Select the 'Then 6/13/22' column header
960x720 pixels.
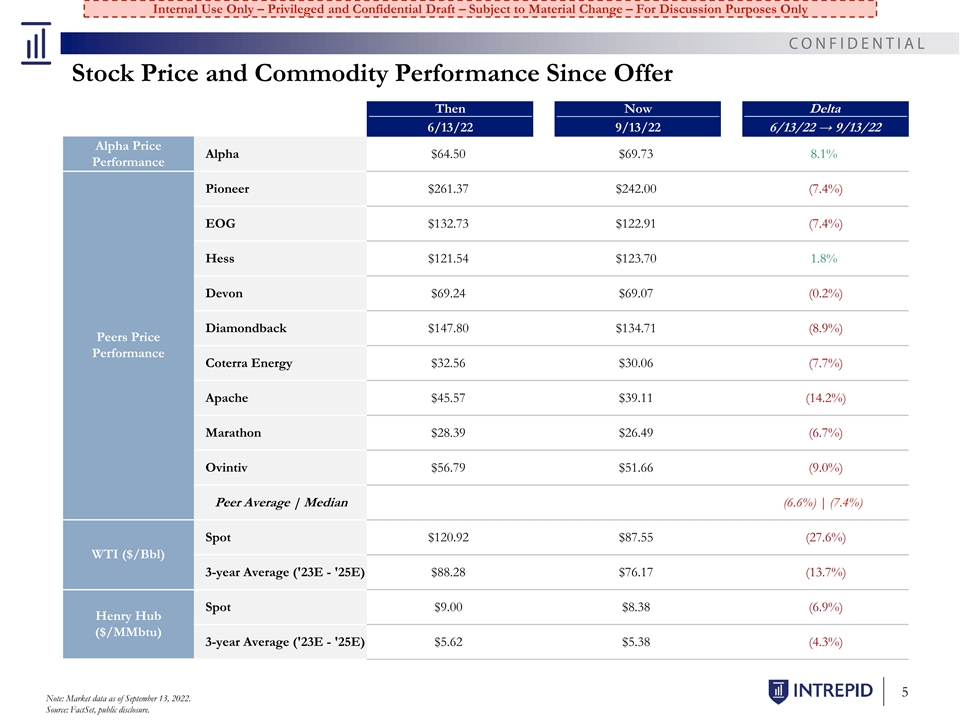449,118
